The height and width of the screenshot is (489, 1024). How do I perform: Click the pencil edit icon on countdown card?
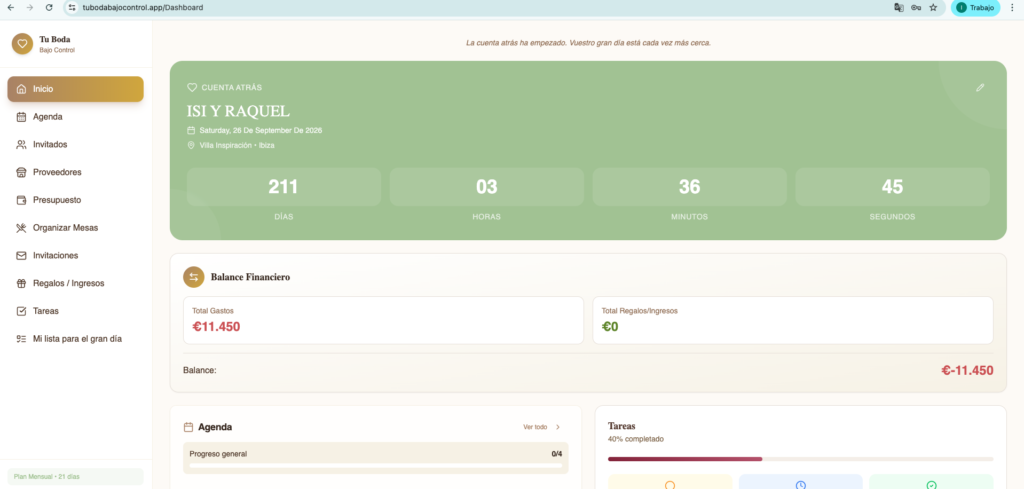(980, 88)
